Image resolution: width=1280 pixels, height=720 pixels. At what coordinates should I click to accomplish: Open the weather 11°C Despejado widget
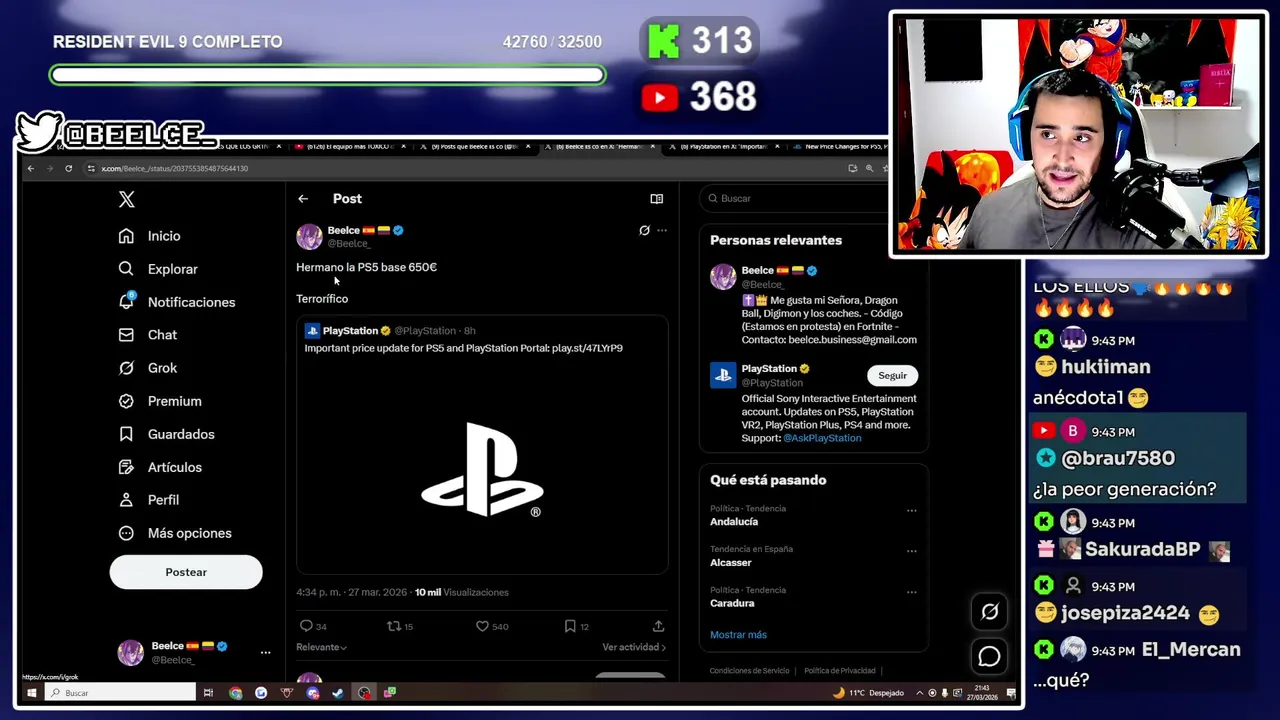(868, 692)
